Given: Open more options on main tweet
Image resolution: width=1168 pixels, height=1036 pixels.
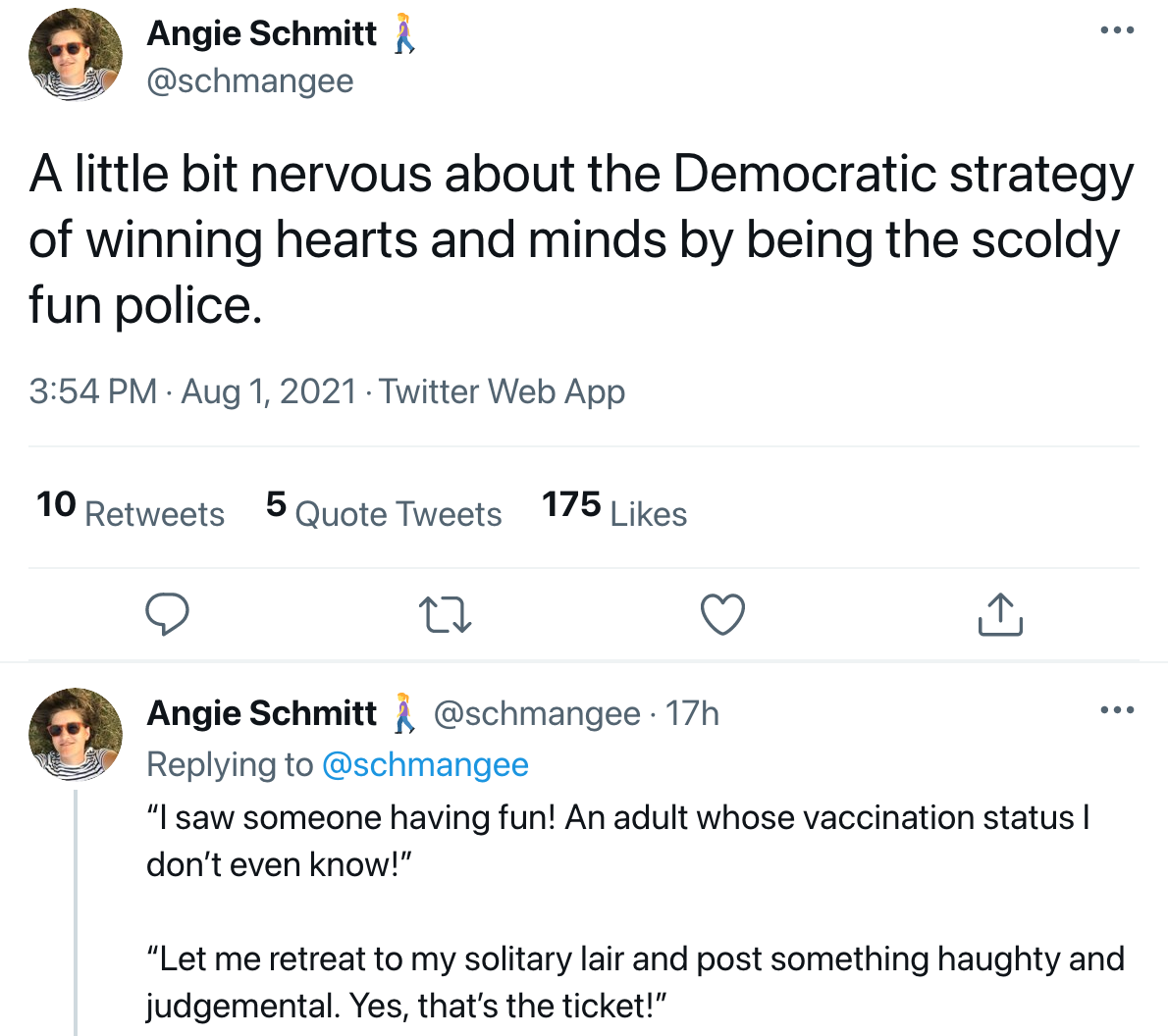Looking at the screenshot, I should [1117, 30].
